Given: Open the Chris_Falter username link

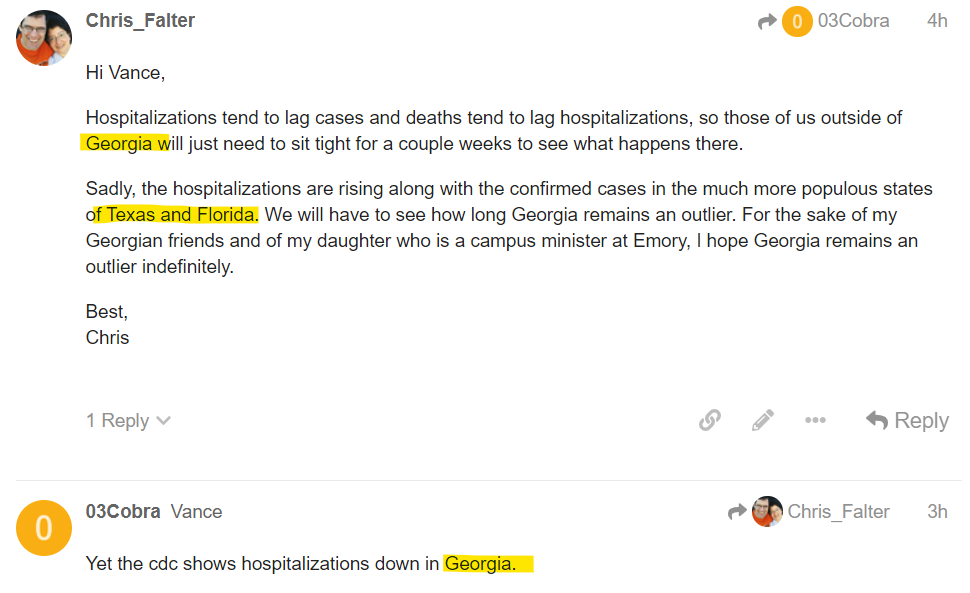Looking at the screenshot, I should coord(140,20).
